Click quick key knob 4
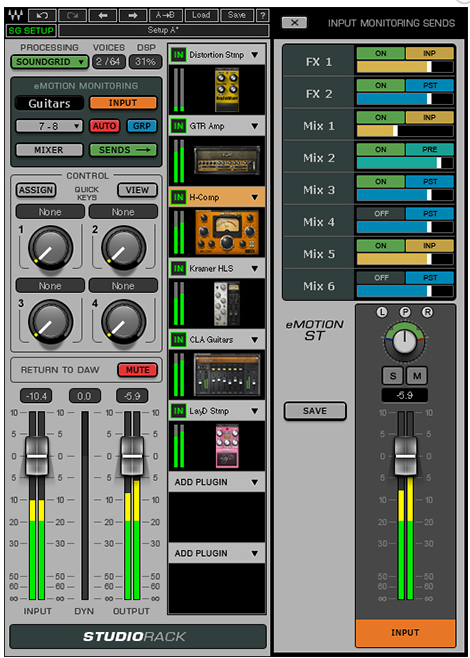 click(123, 321)
